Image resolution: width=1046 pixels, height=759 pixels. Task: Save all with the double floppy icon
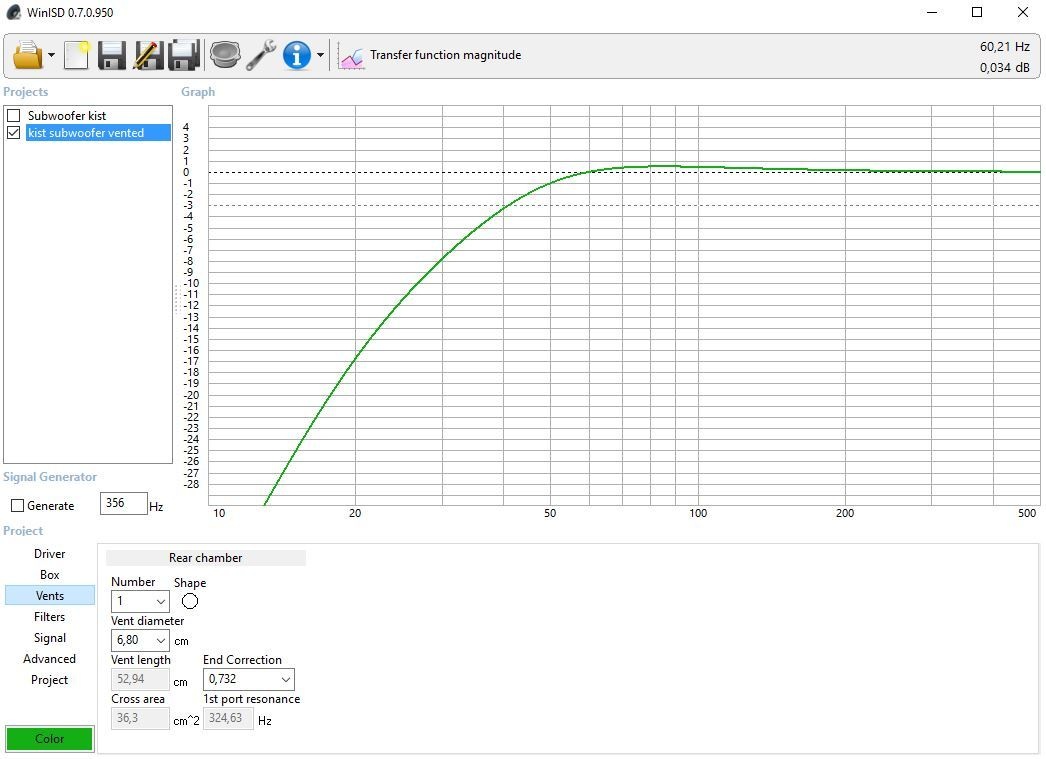183,55
